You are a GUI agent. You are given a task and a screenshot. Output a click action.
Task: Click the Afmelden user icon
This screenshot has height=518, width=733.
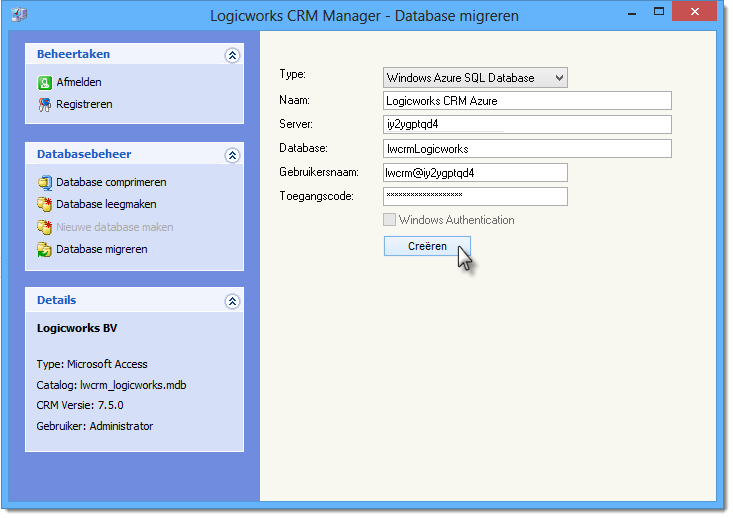point(44,83)
